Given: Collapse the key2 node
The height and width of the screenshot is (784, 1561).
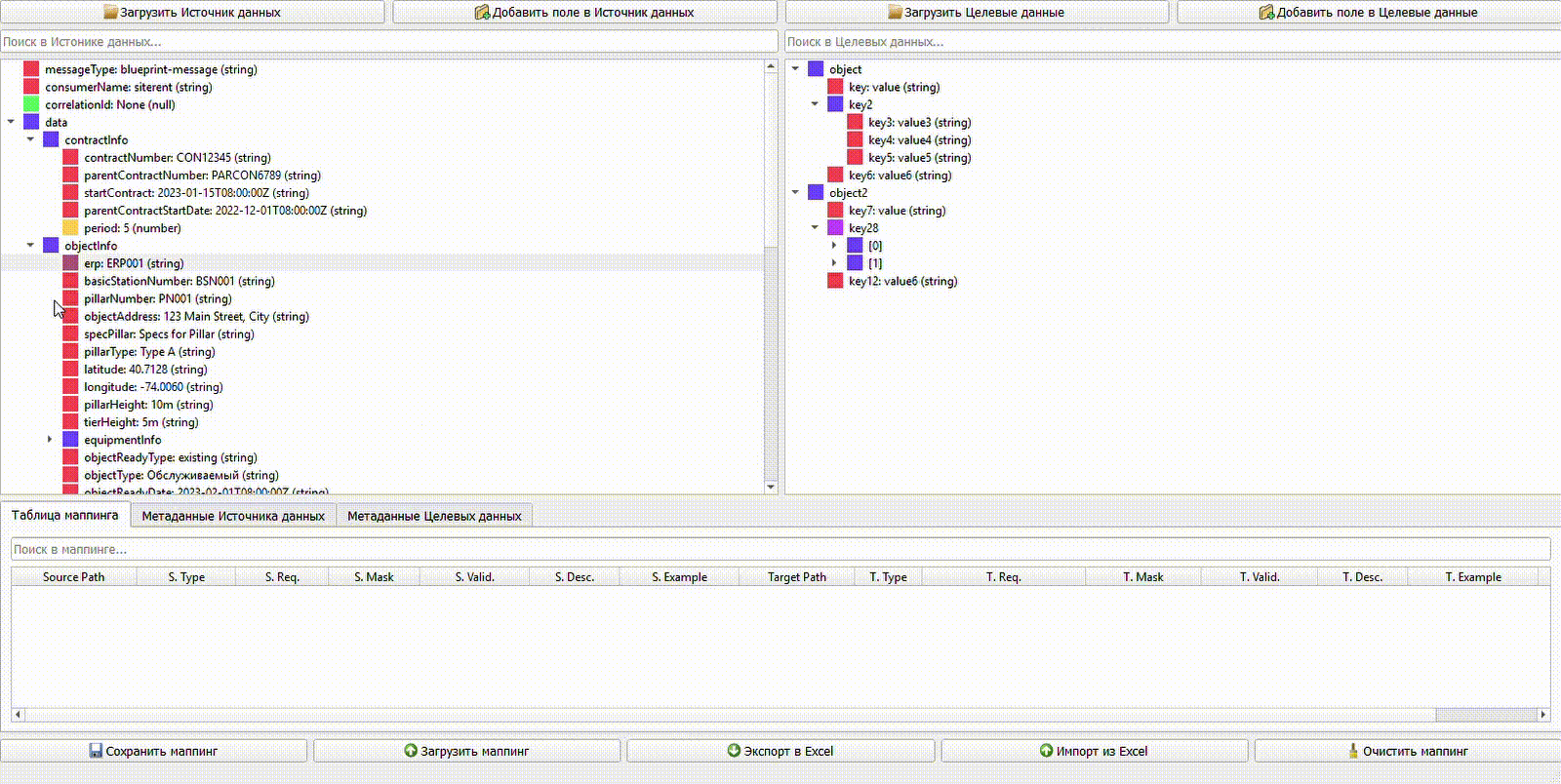Looking at the screenshot, I should click(x=815, y=104).
